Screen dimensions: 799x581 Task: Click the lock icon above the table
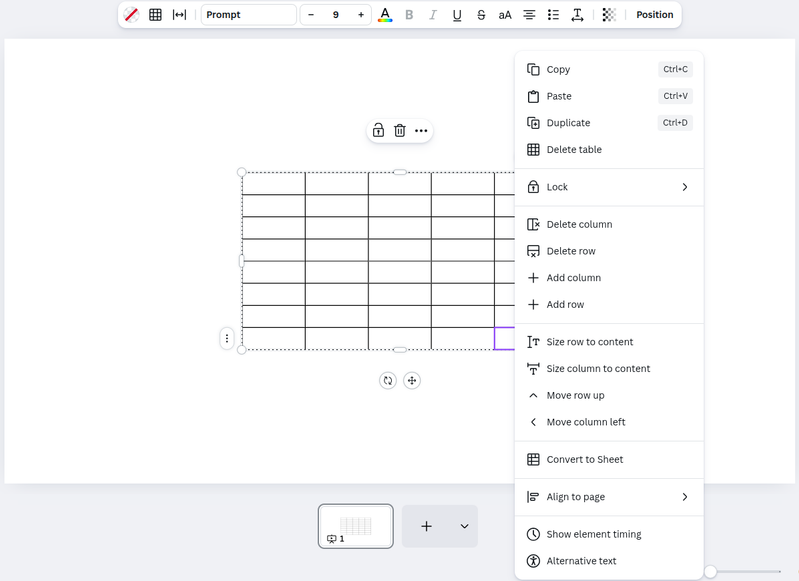coord(378,130)
